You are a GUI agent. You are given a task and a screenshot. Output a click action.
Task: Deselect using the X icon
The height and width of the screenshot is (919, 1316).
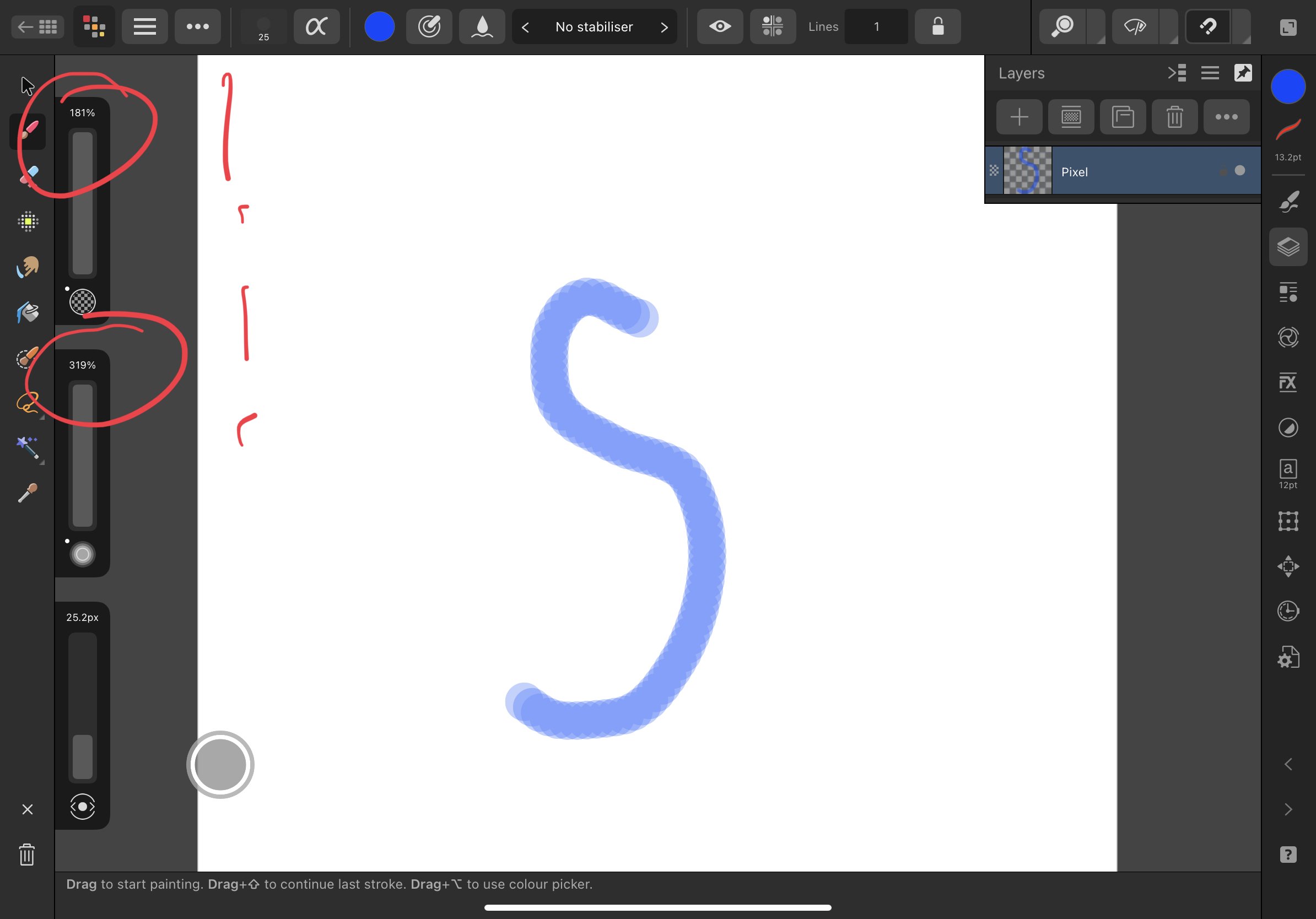click(27, 809)
